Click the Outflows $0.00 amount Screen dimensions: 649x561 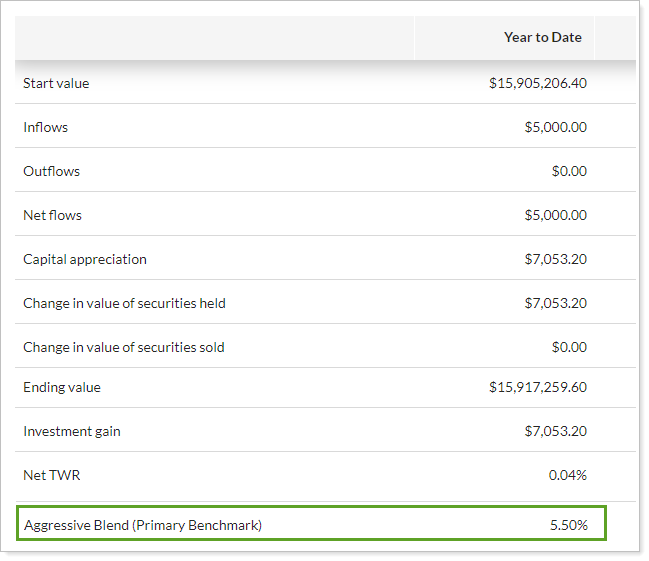569,171
